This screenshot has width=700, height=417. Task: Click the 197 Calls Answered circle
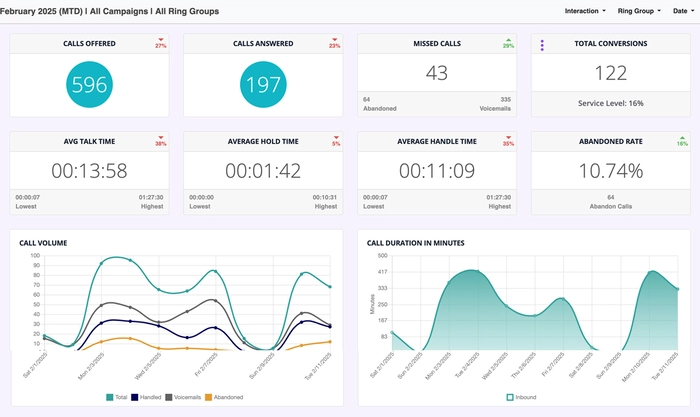263,84
